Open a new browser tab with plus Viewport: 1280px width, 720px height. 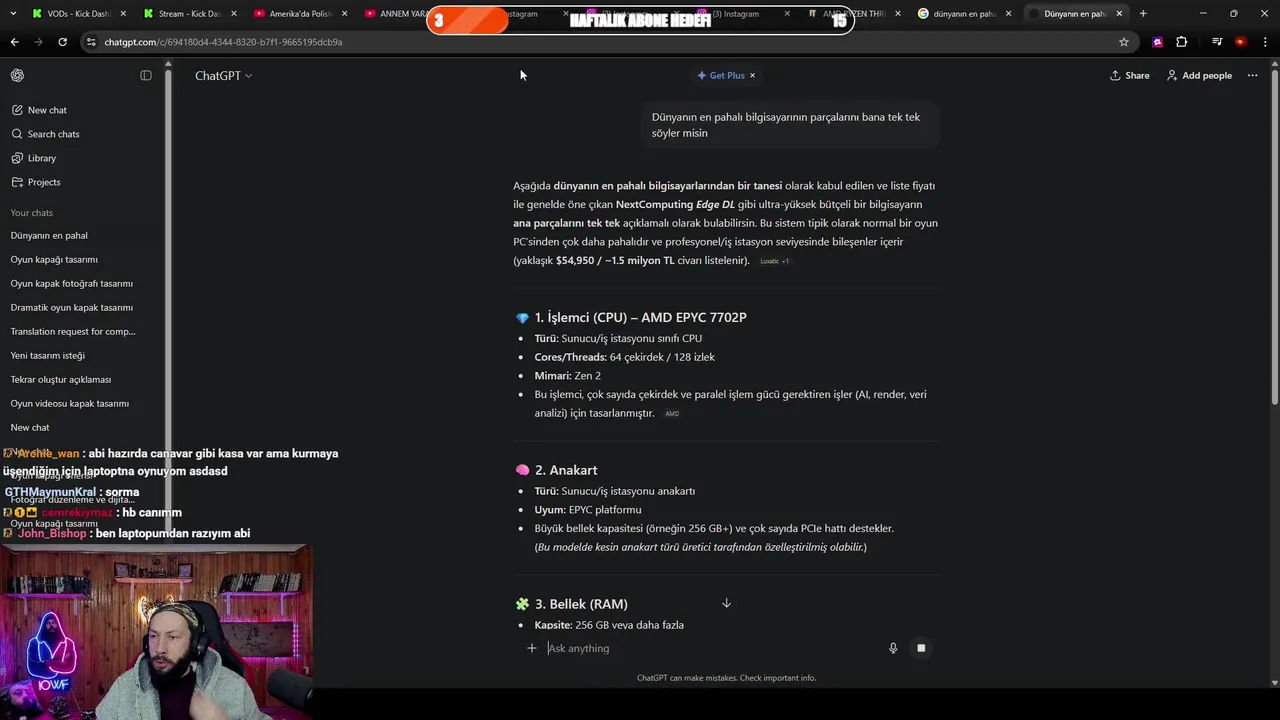1143,14
